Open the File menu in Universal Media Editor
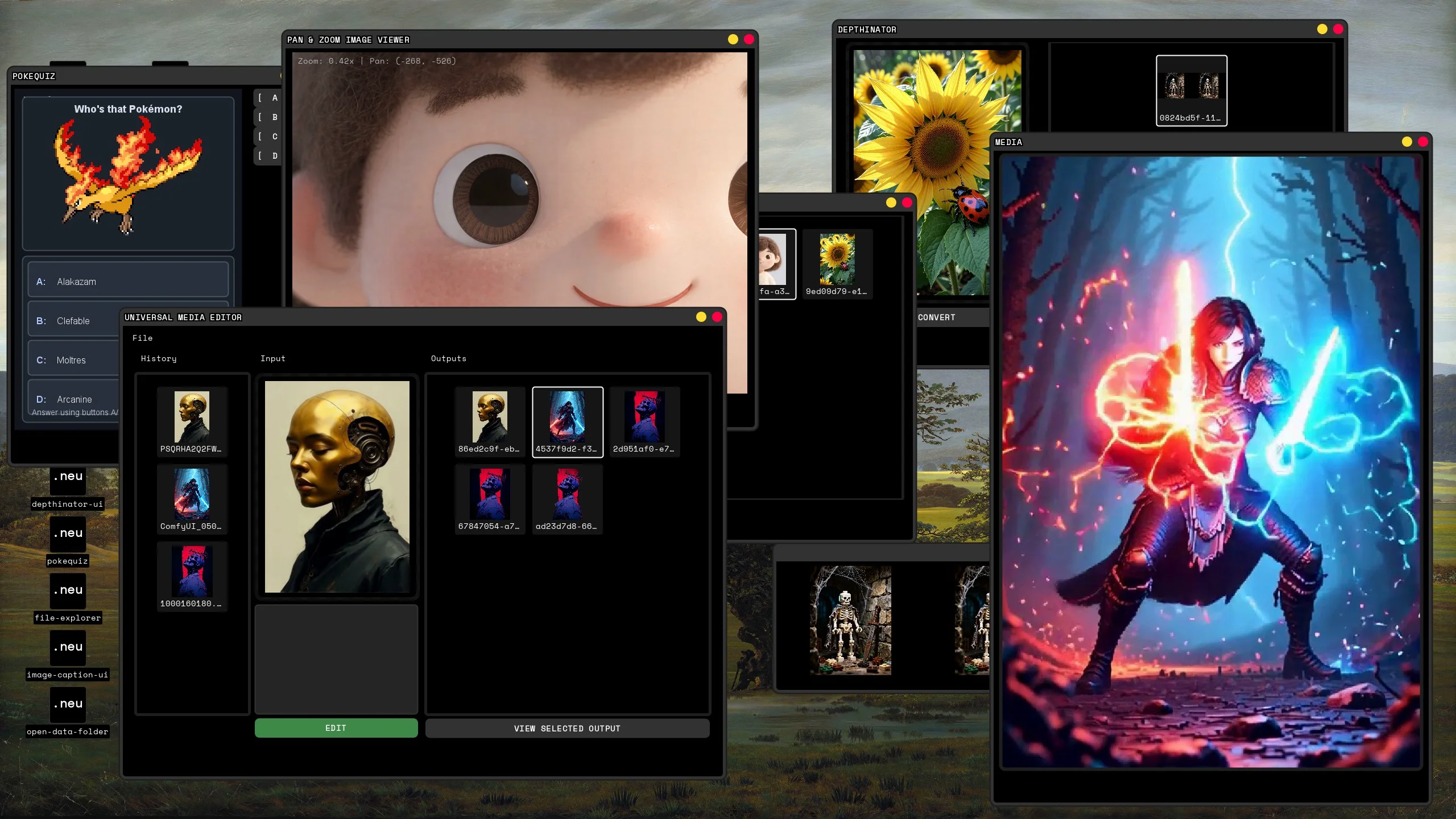The image size is (1456, 819). 142,338
